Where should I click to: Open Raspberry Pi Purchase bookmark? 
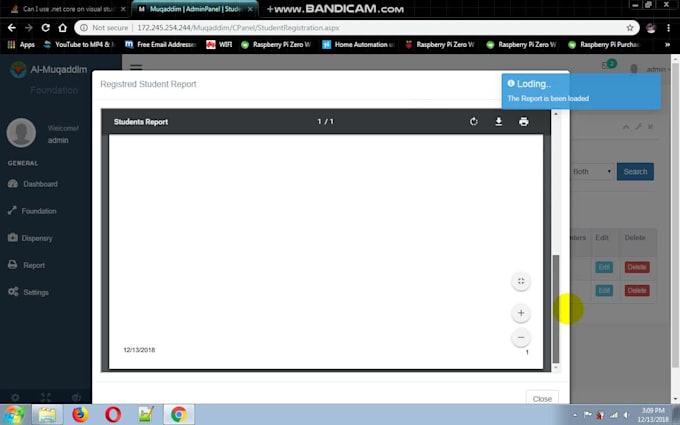604,44
